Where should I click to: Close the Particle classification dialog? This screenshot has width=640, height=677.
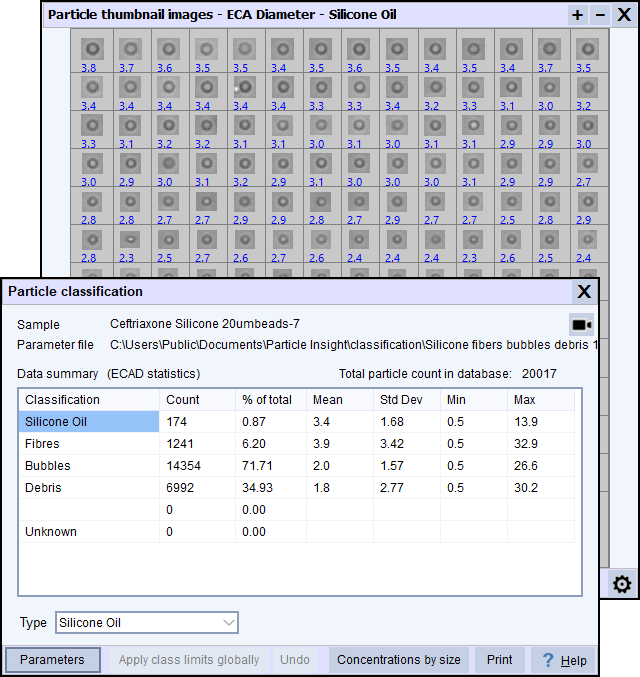point(584,291)
